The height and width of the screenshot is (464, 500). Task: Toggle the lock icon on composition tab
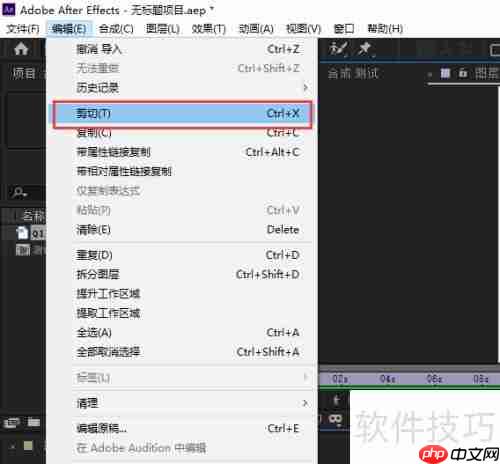463,73
